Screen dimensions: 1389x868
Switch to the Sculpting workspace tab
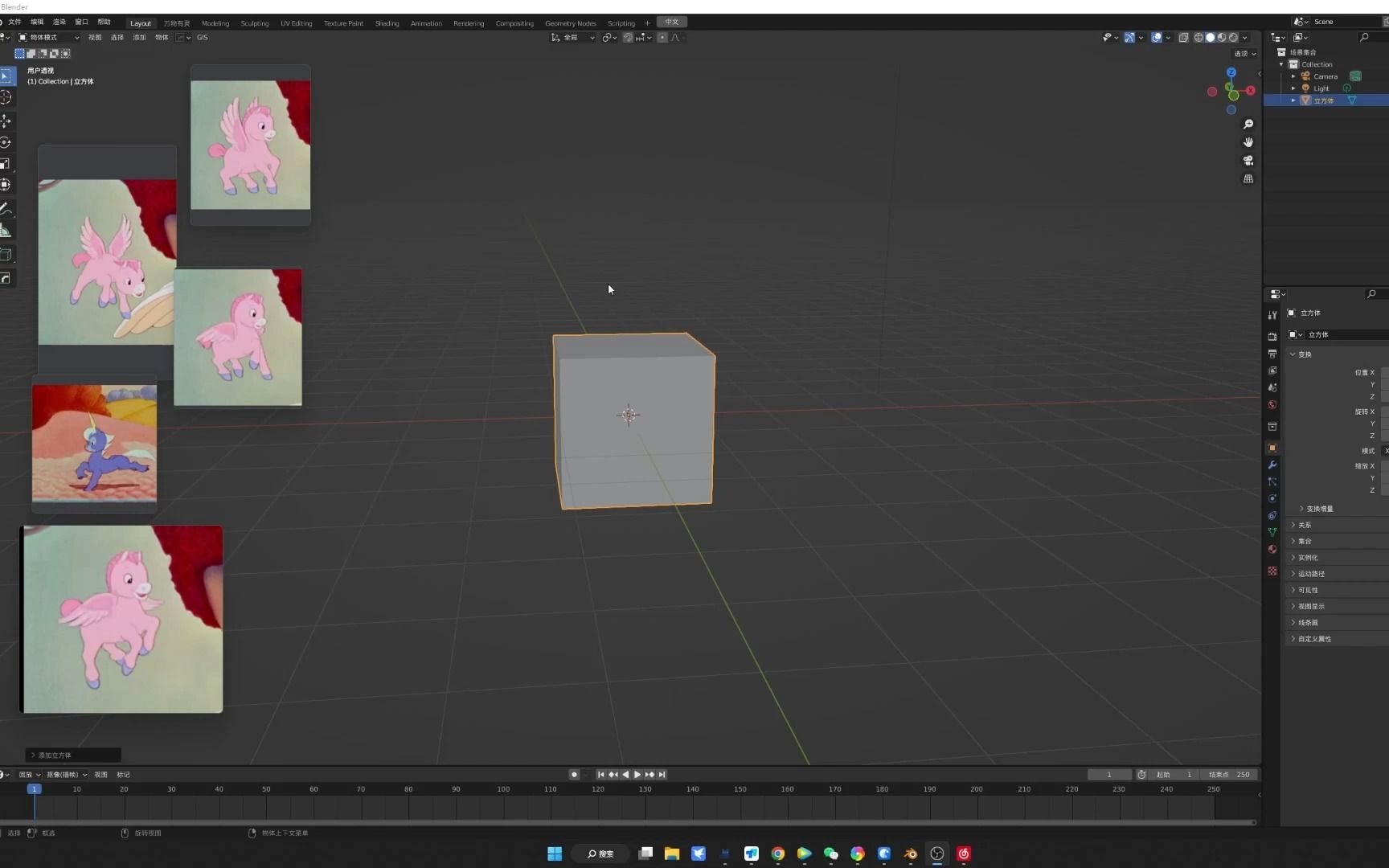pos(255,23)
